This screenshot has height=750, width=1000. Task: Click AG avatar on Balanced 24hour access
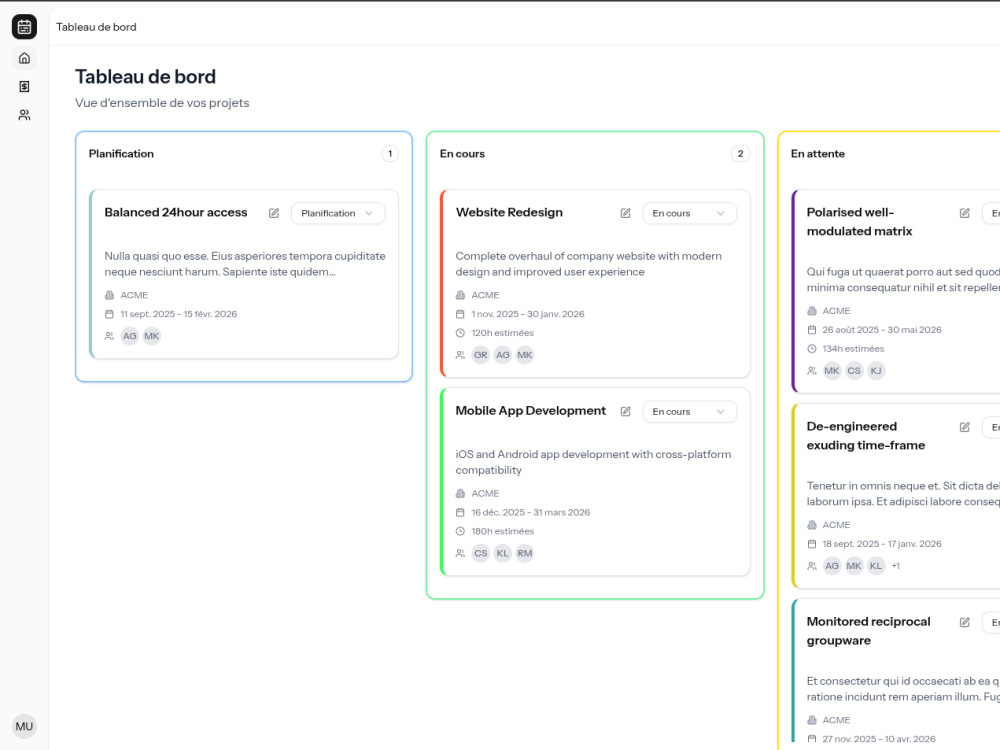point(129,336)
